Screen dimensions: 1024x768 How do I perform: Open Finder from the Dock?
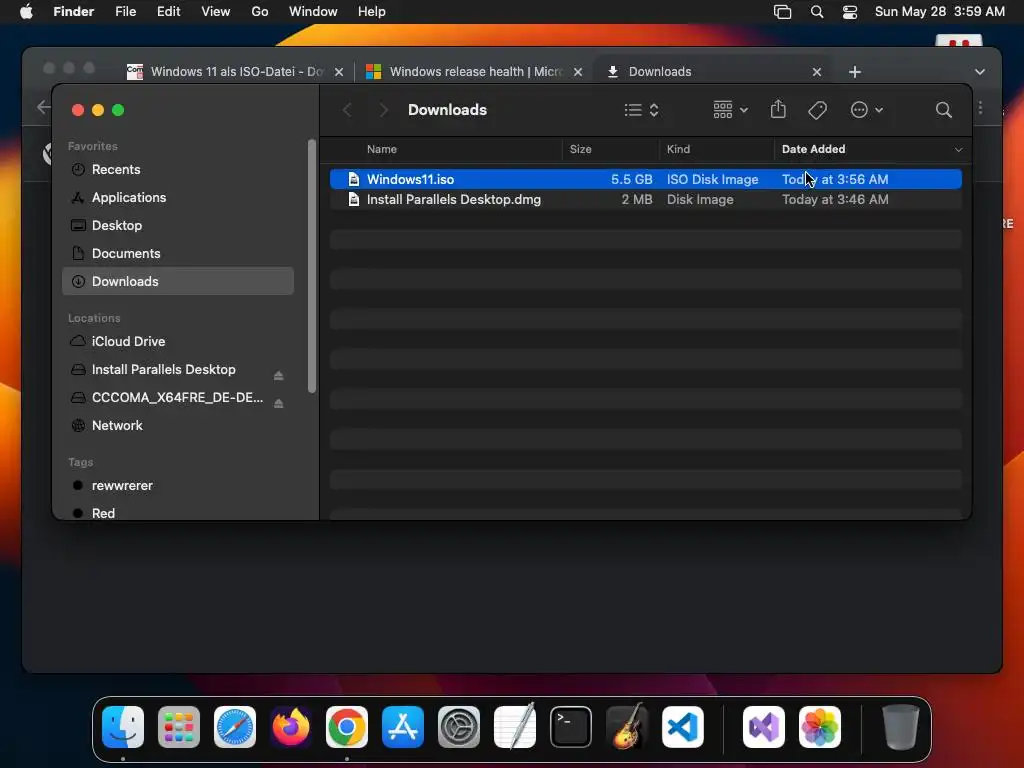click(x=123, y=727)
